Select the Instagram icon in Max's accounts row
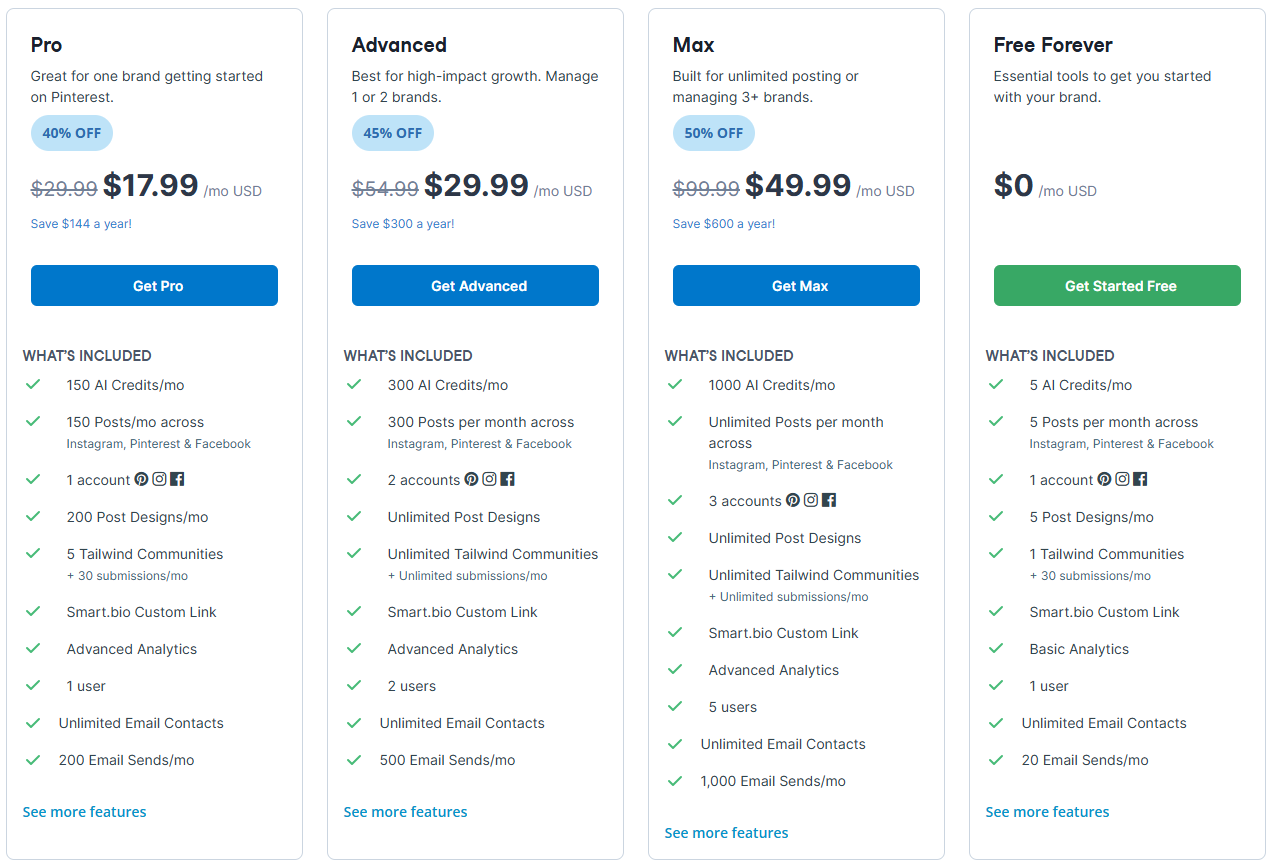The height and width of the screenshot is (865, 1271). (811, 500)
